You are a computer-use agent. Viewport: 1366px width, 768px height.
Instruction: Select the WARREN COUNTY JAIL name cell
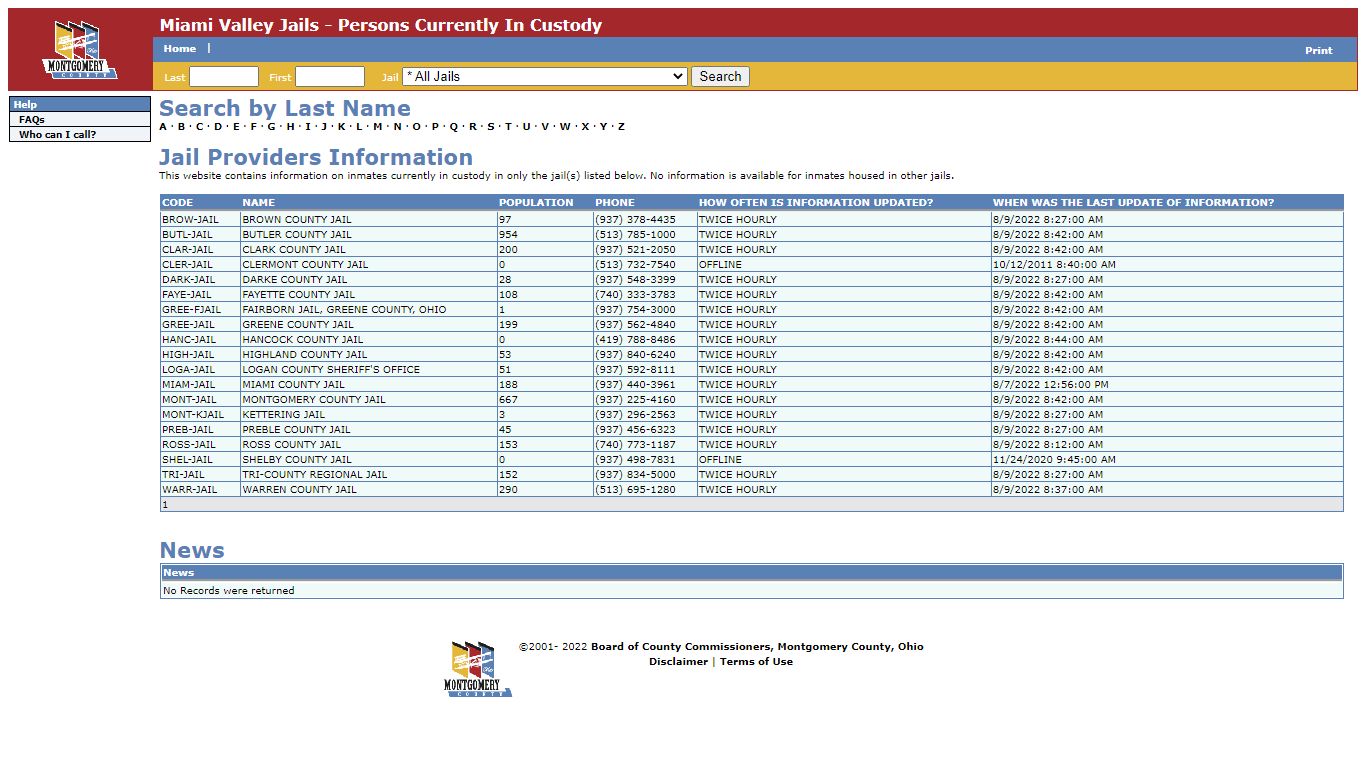369,489
